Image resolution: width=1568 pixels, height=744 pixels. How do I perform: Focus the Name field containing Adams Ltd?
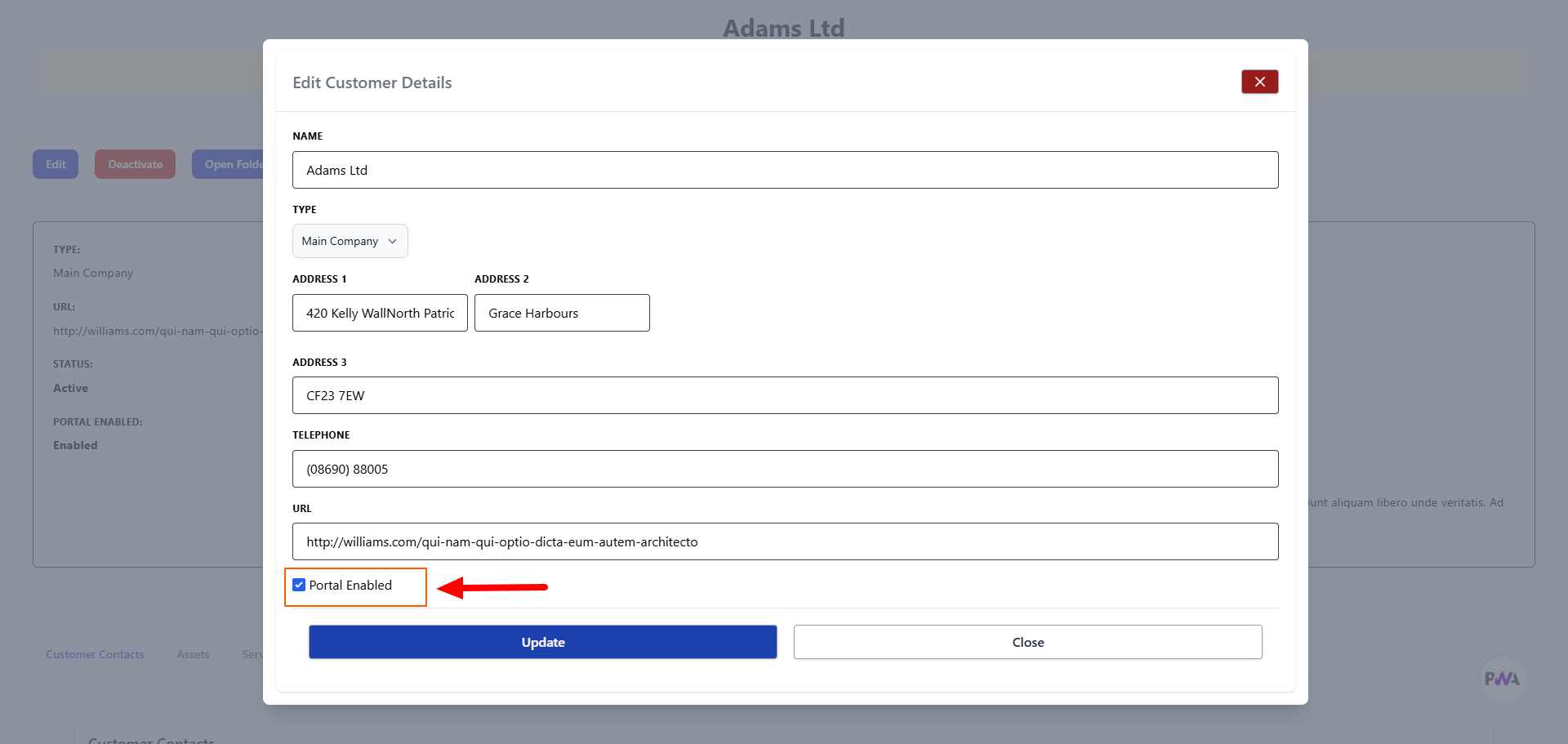[x=785, y=170]
